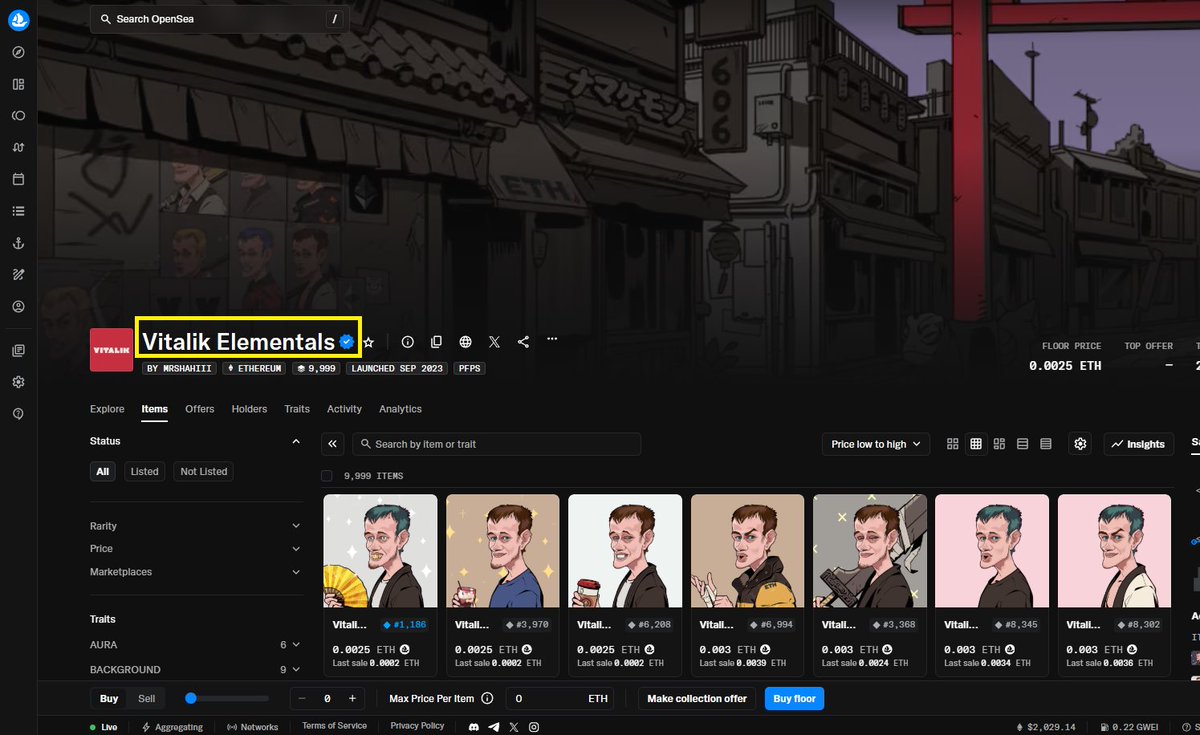1200x735 pixels.
Task: Select the Not Listed status filter
Action: click(204, 472)
